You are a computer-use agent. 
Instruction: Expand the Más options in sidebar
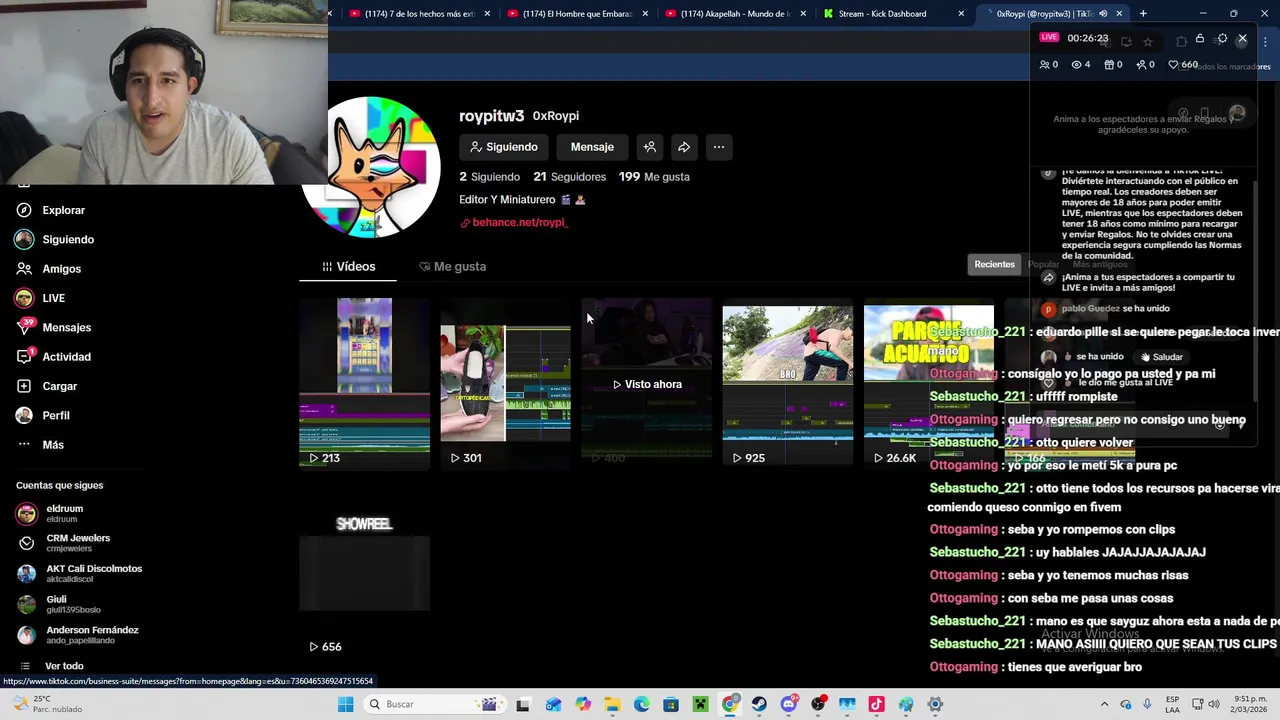tap(40, 445)
